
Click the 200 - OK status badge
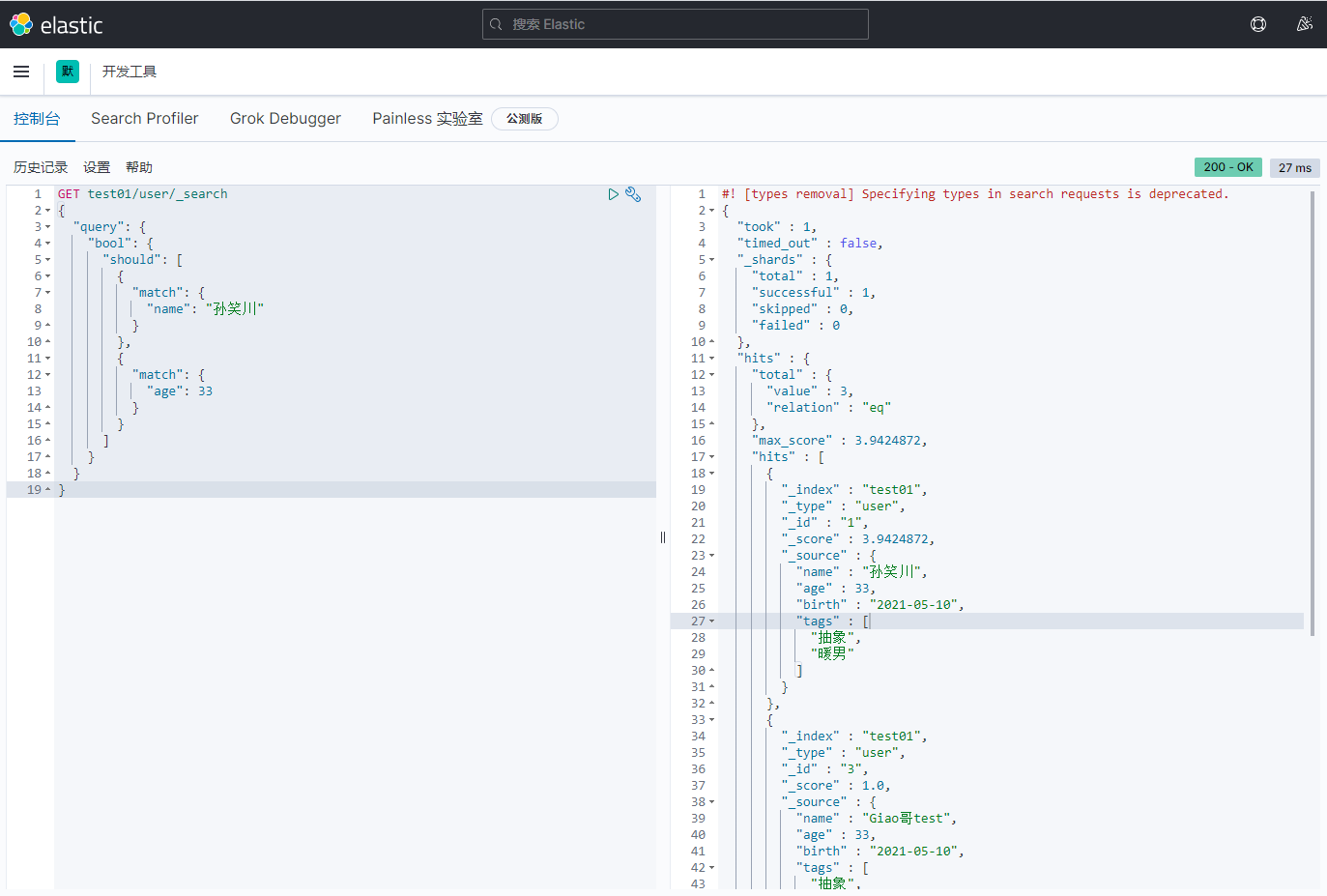click(1228, 167)
